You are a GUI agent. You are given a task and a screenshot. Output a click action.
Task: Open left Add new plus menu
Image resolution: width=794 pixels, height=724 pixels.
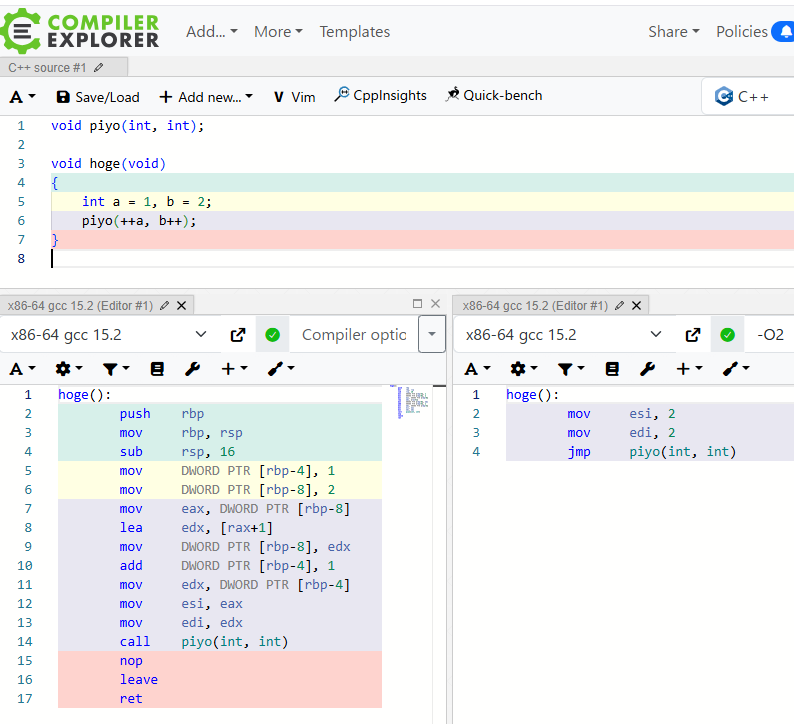pos(234,369)
